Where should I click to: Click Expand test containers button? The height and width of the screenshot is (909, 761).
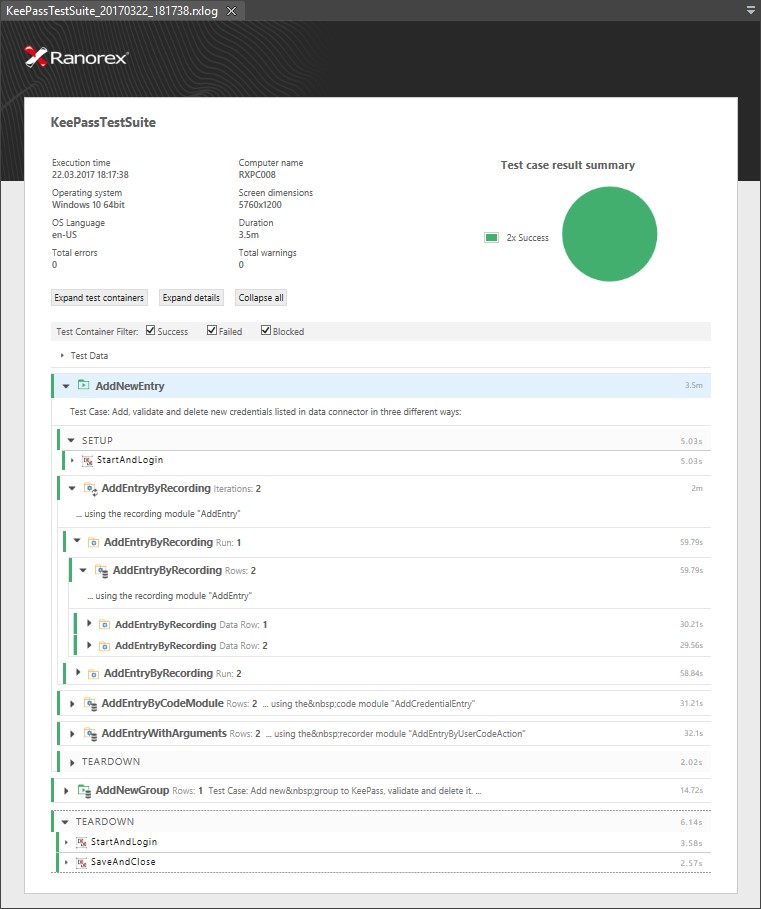click(99, 297)
